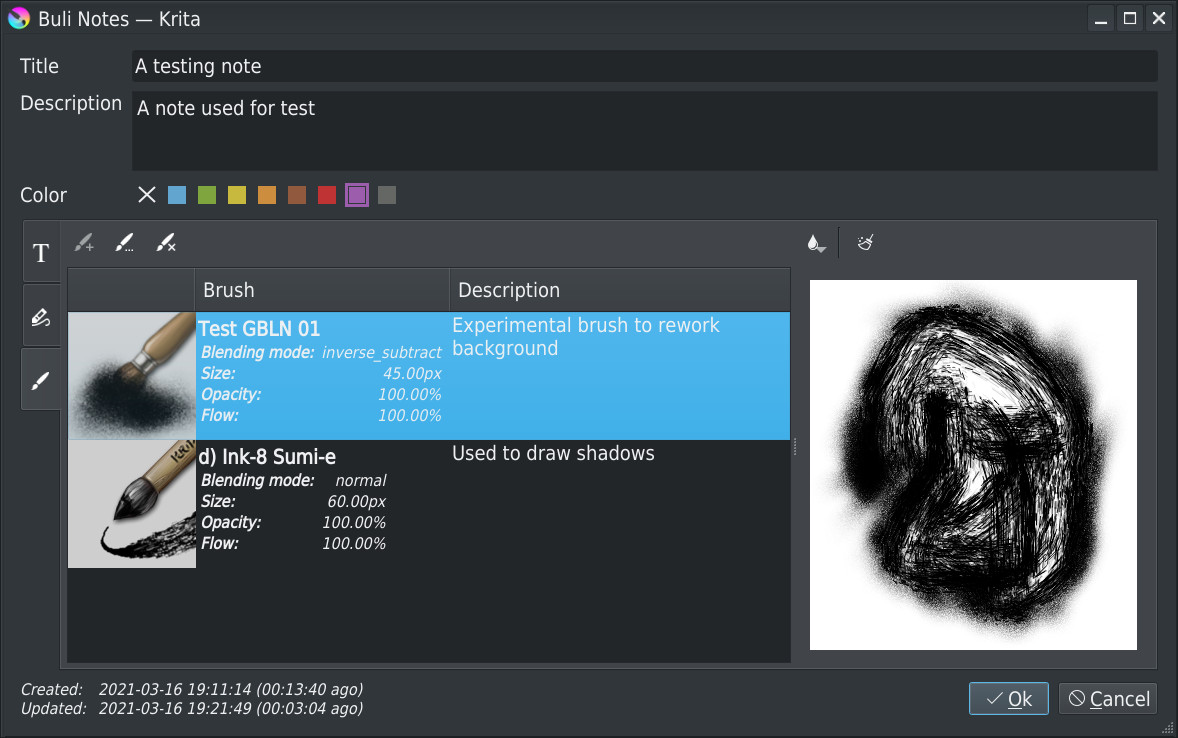Select the brushes tab

tap(41, 380)
